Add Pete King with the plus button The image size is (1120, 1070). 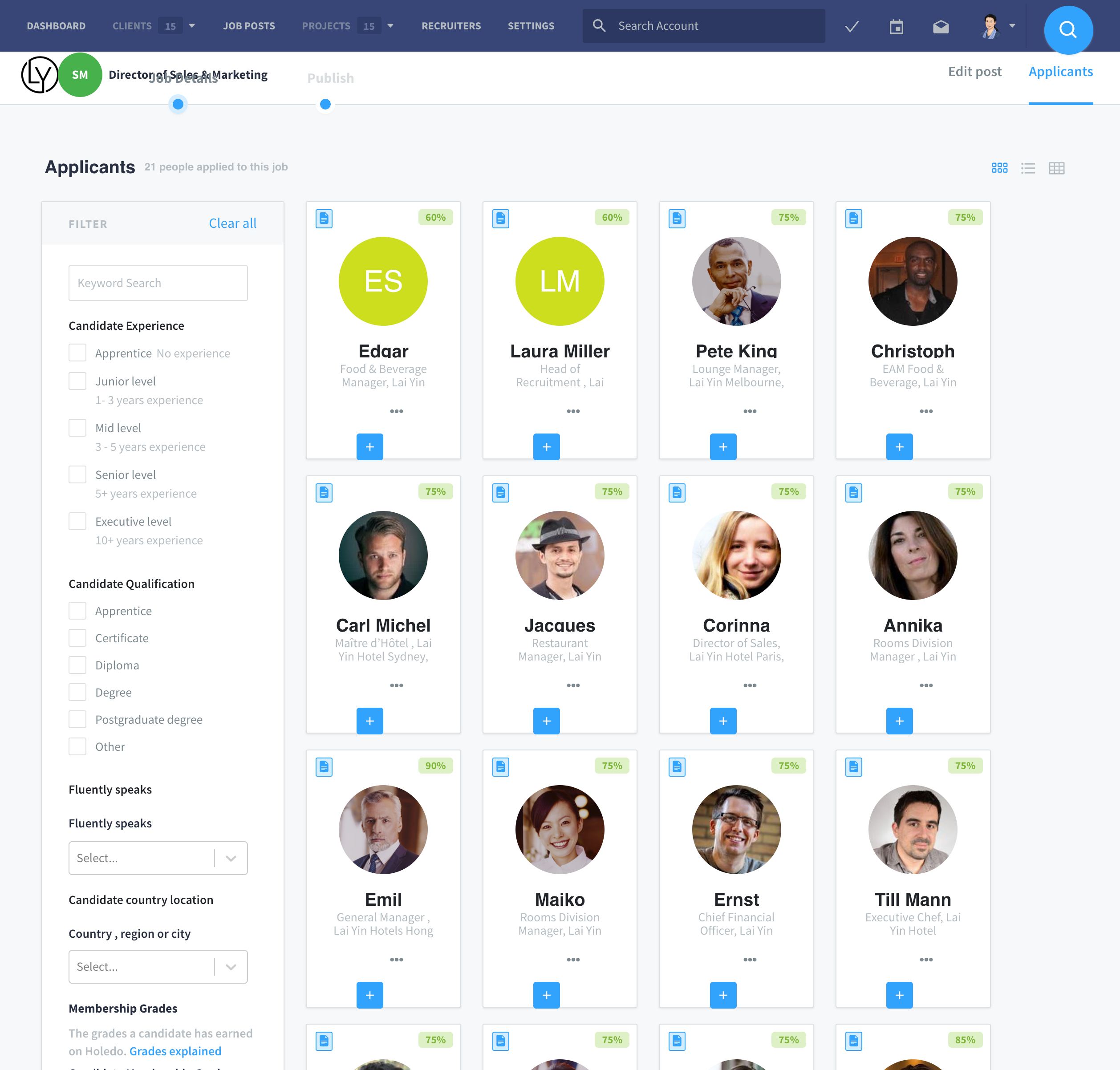click(x=723, y=446)
